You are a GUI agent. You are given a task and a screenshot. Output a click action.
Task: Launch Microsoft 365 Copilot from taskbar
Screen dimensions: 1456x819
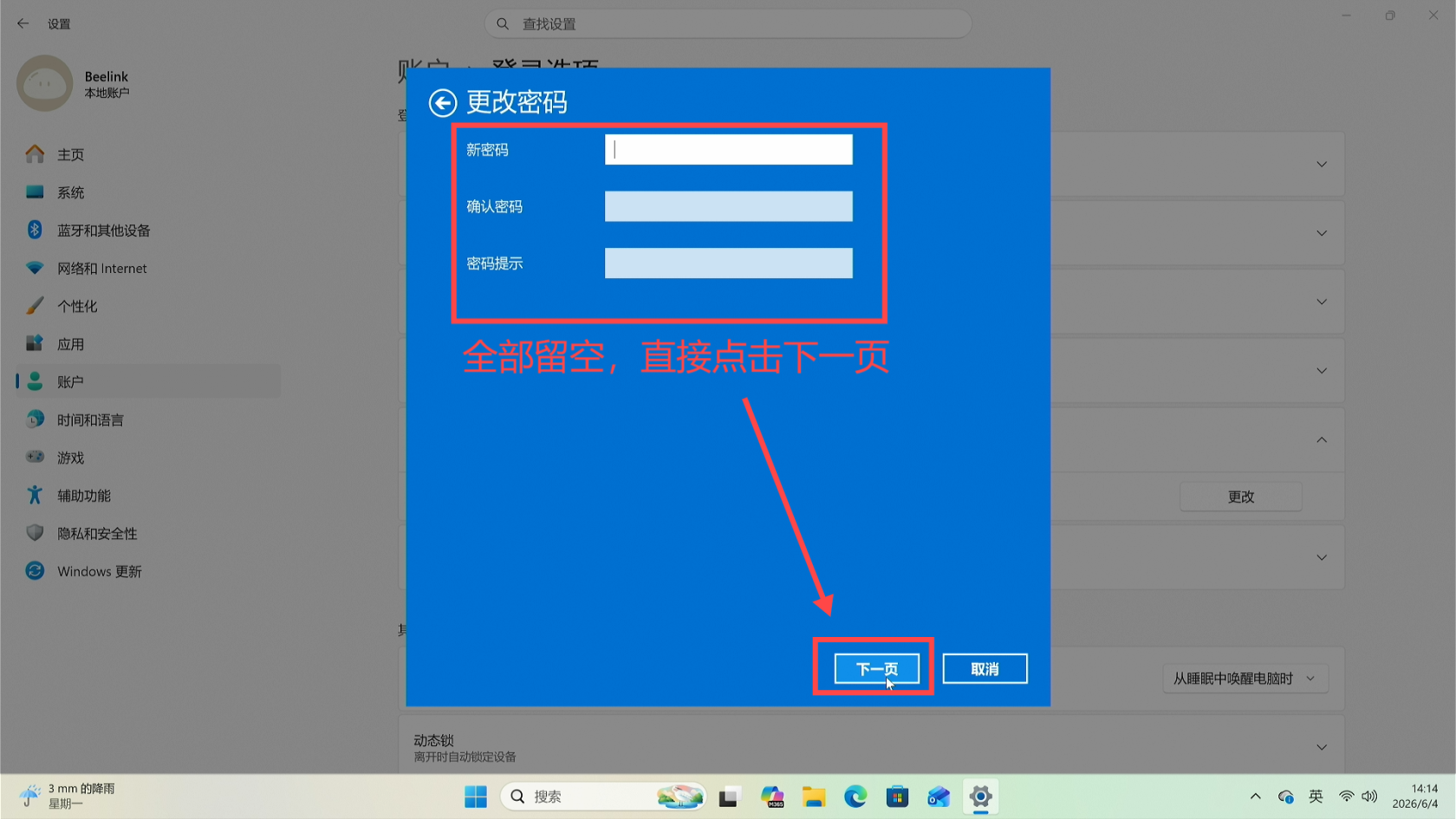771,796
